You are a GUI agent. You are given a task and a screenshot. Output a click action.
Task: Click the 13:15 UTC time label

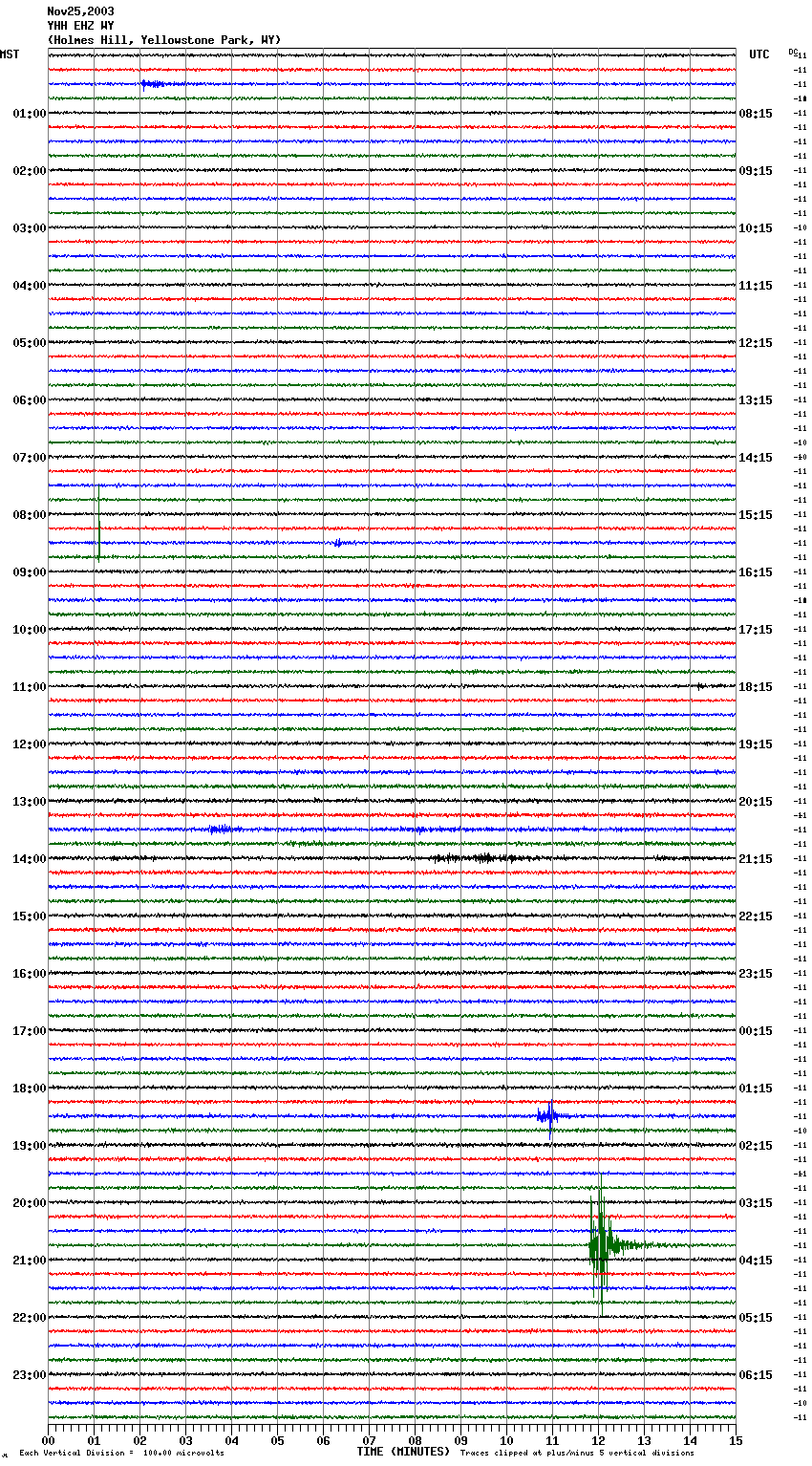pyautogui.click(x=756, y=400)
